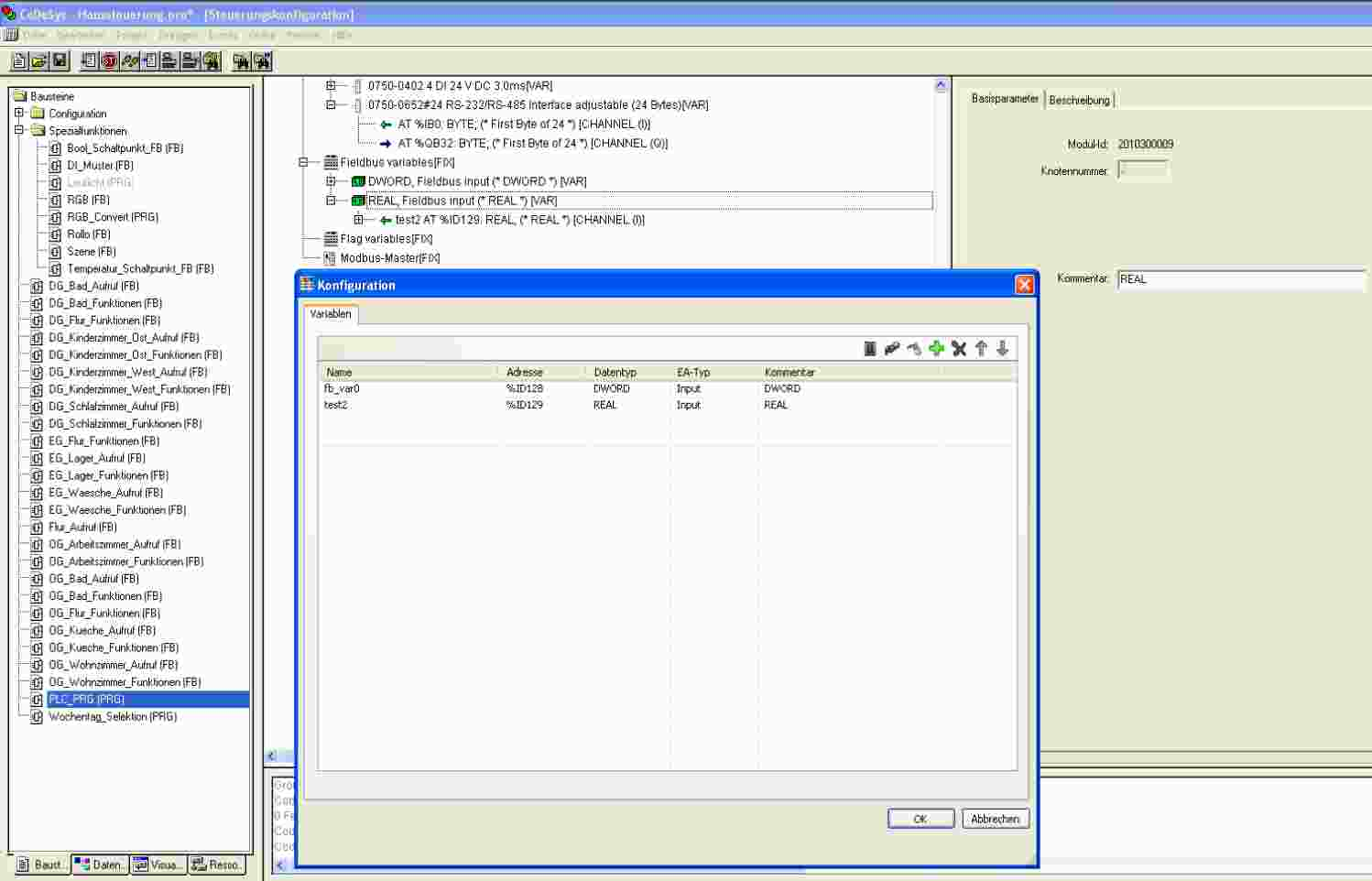This screenshot has height=881, width=1372.
Task: Select the test2 row in the variable table
Action: click(x=336, y=405)
